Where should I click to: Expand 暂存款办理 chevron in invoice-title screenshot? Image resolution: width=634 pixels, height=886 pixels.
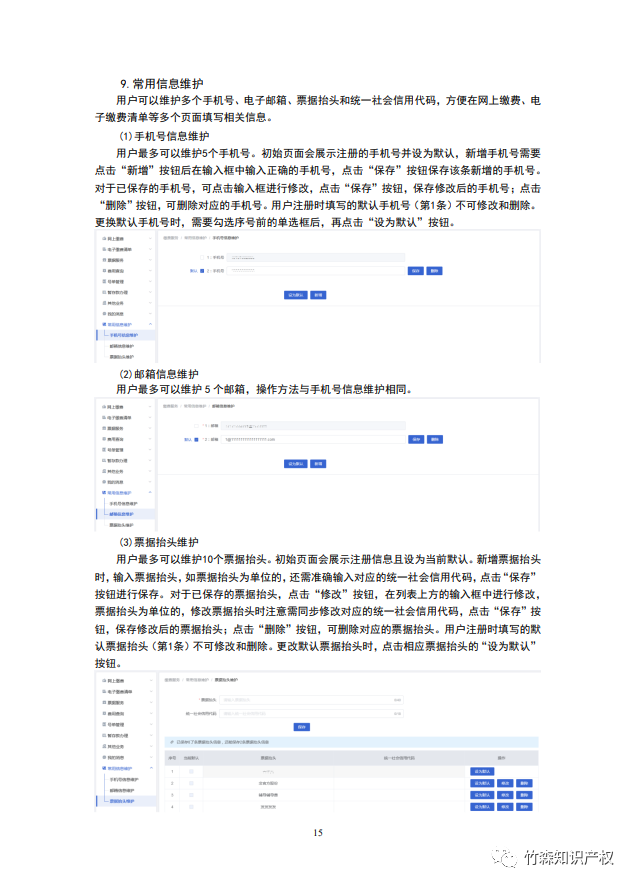point(151,736)
